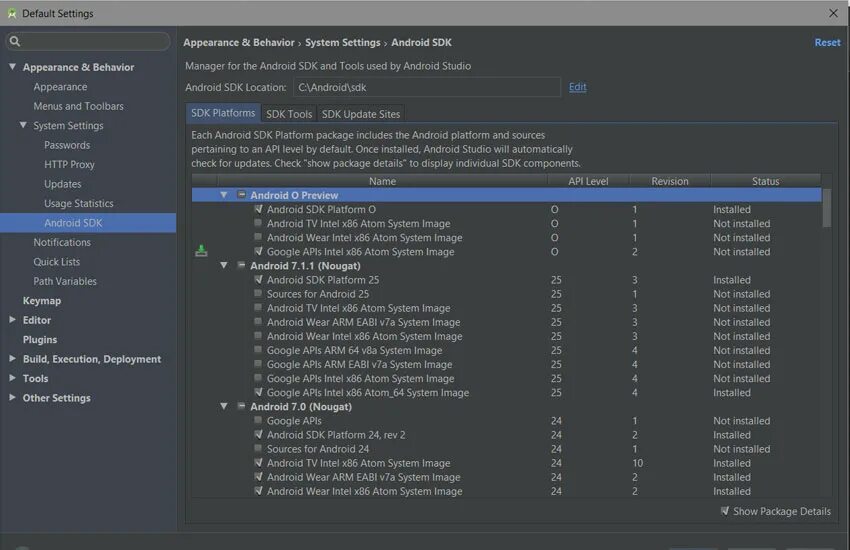Select the Google APIs Intel x86 Atom System Image 25 row
Viewport: 850px width, 550px height.
click(507, 378)
